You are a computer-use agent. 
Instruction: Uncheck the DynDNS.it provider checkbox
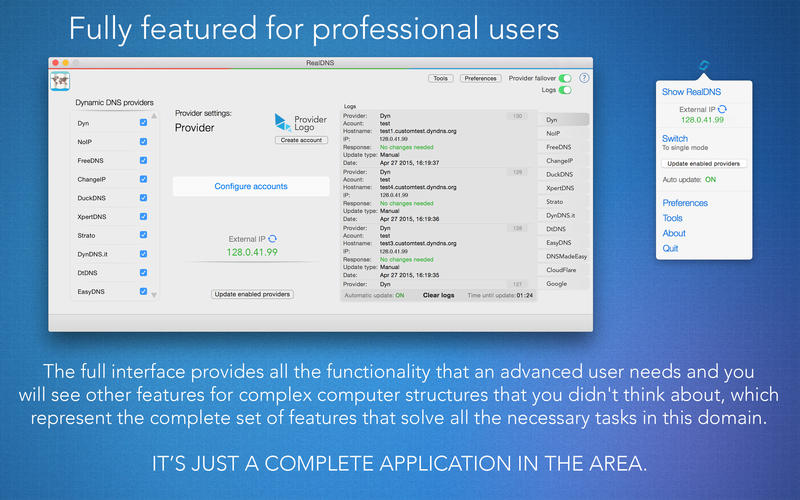pos(143,254)
